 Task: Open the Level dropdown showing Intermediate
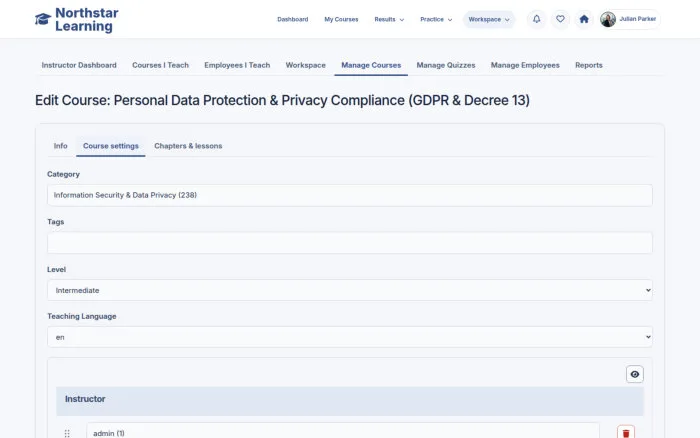[350, 290]
